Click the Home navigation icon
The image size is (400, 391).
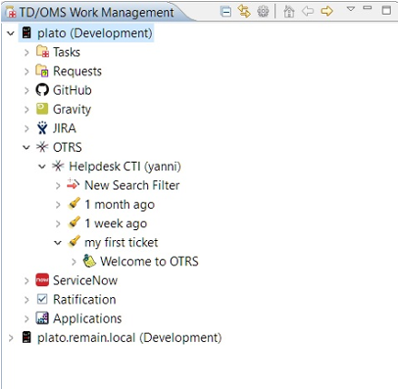coord(289,12)
